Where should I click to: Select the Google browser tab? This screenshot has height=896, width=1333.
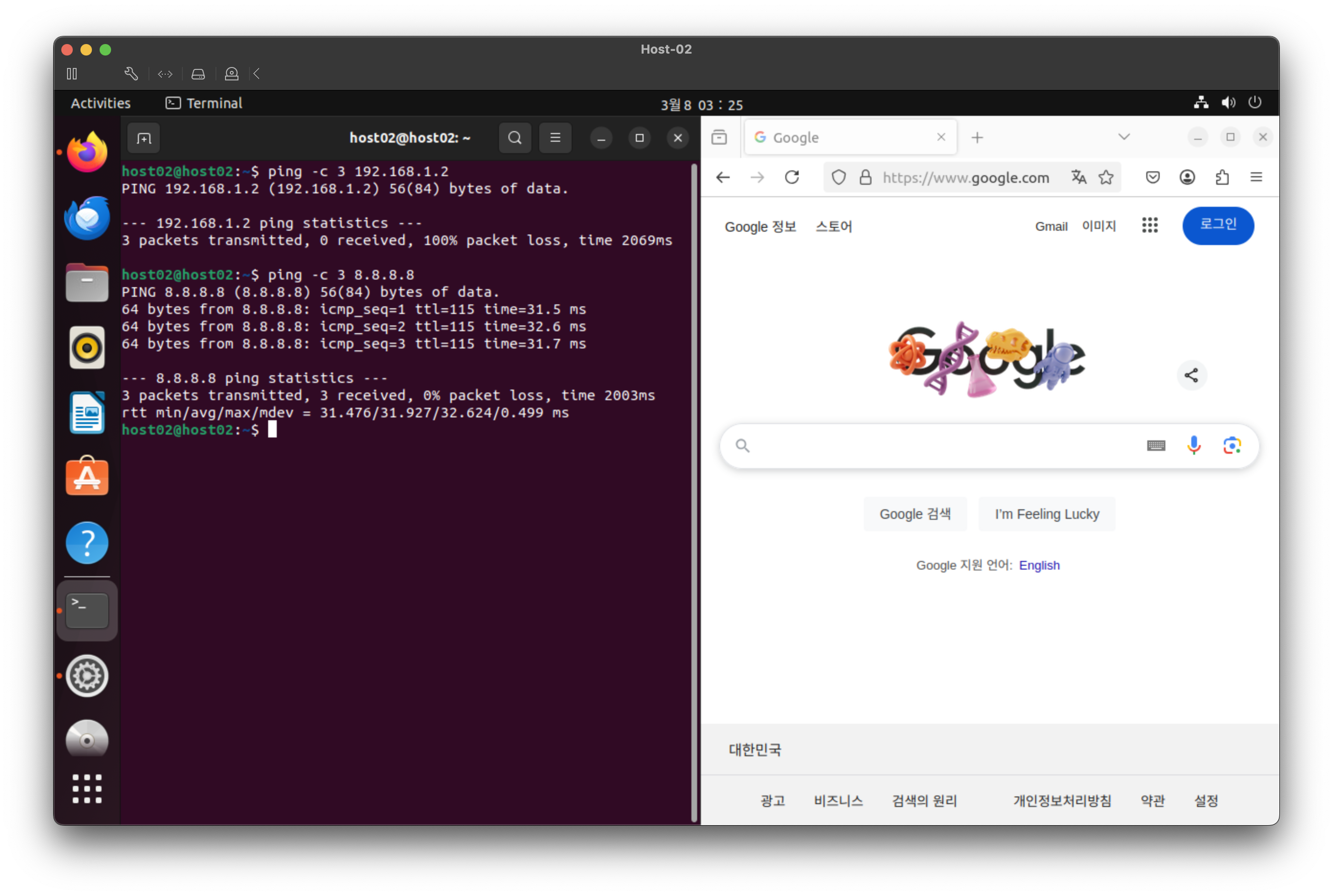pyautogui.click(x=840, y=138)
